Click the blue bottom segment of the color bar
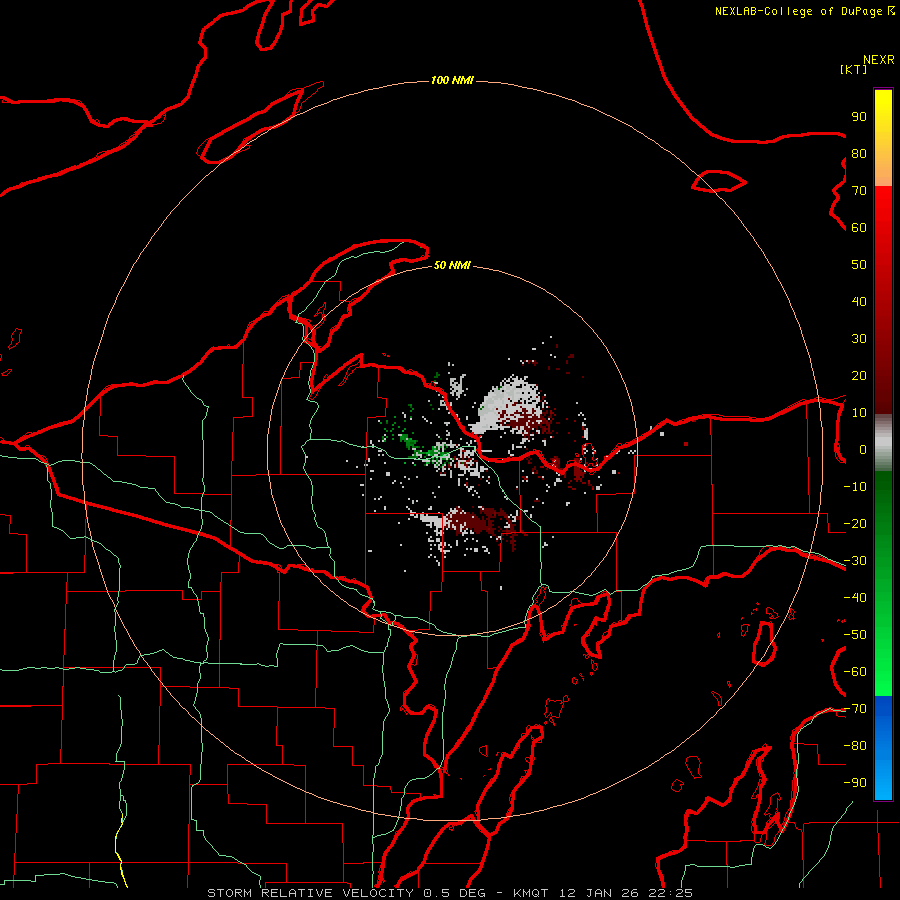Image resolution: width=900 pixels, height=900 pixels. [883, 748]
